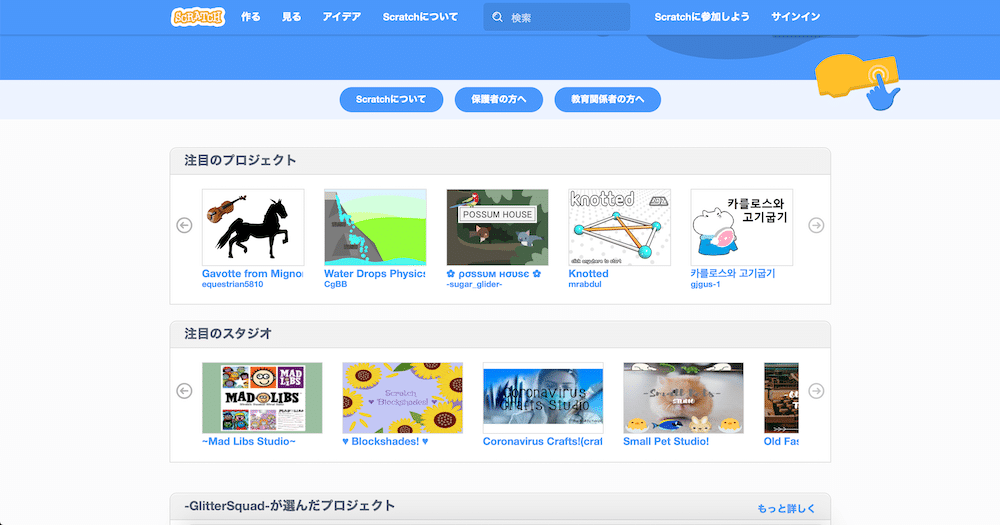Click the 注目のプロジェクト section heading
1000x525 pixels.
pos(240,160)
